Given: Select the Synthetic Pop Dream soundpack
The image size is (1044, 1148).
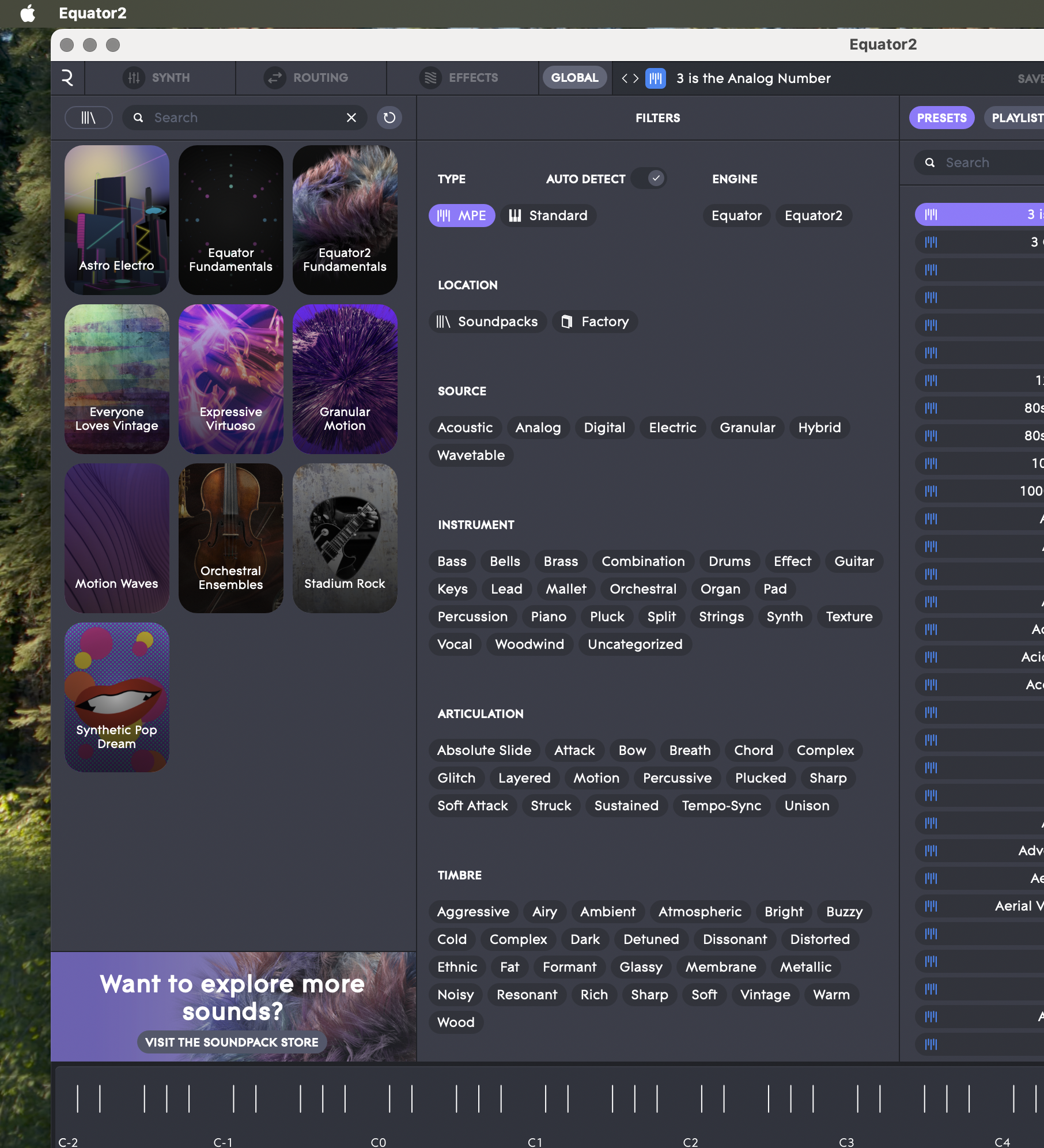Looking at the screenshot, I should click(x=117, y=697).
